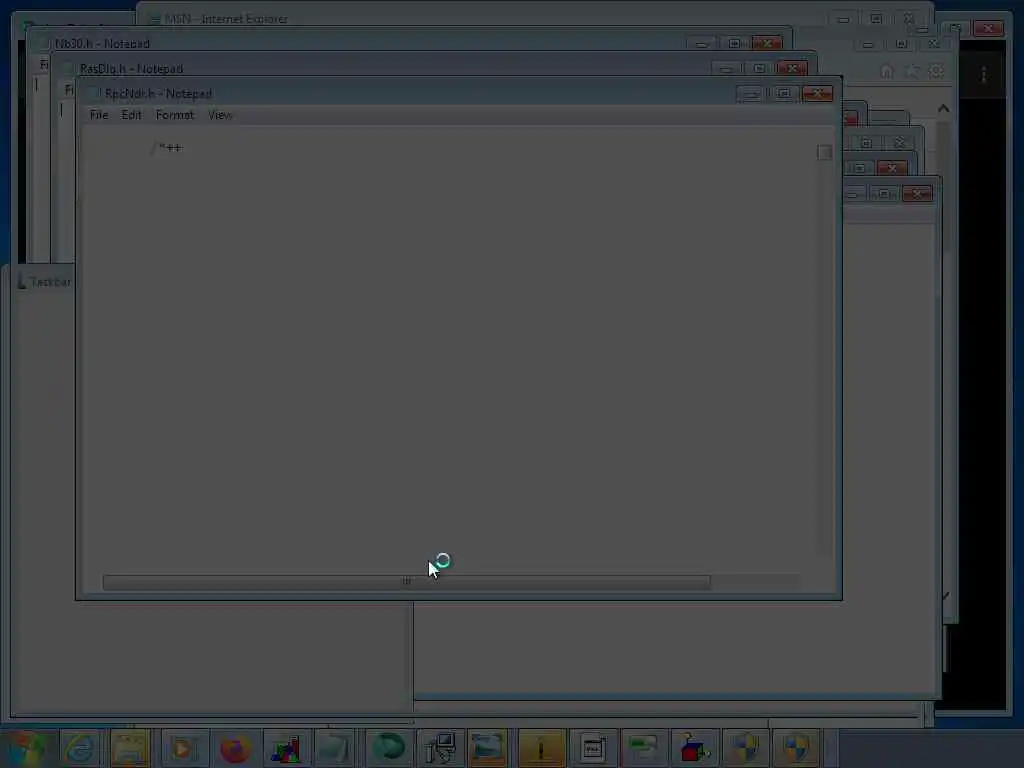1024x768 pixels.
Task: Minimize the RpcNdr.h Notepad window
Action: [x=752, y=94]
